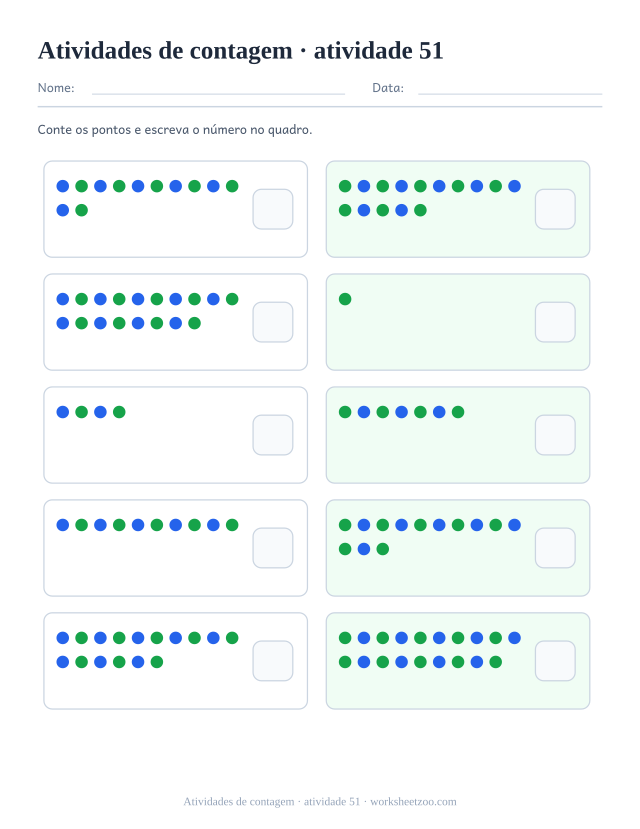The width and height of the screenshot is (640, 829).
Task: Select answer box beside the seven-dot group
Action: pos(555,435)
